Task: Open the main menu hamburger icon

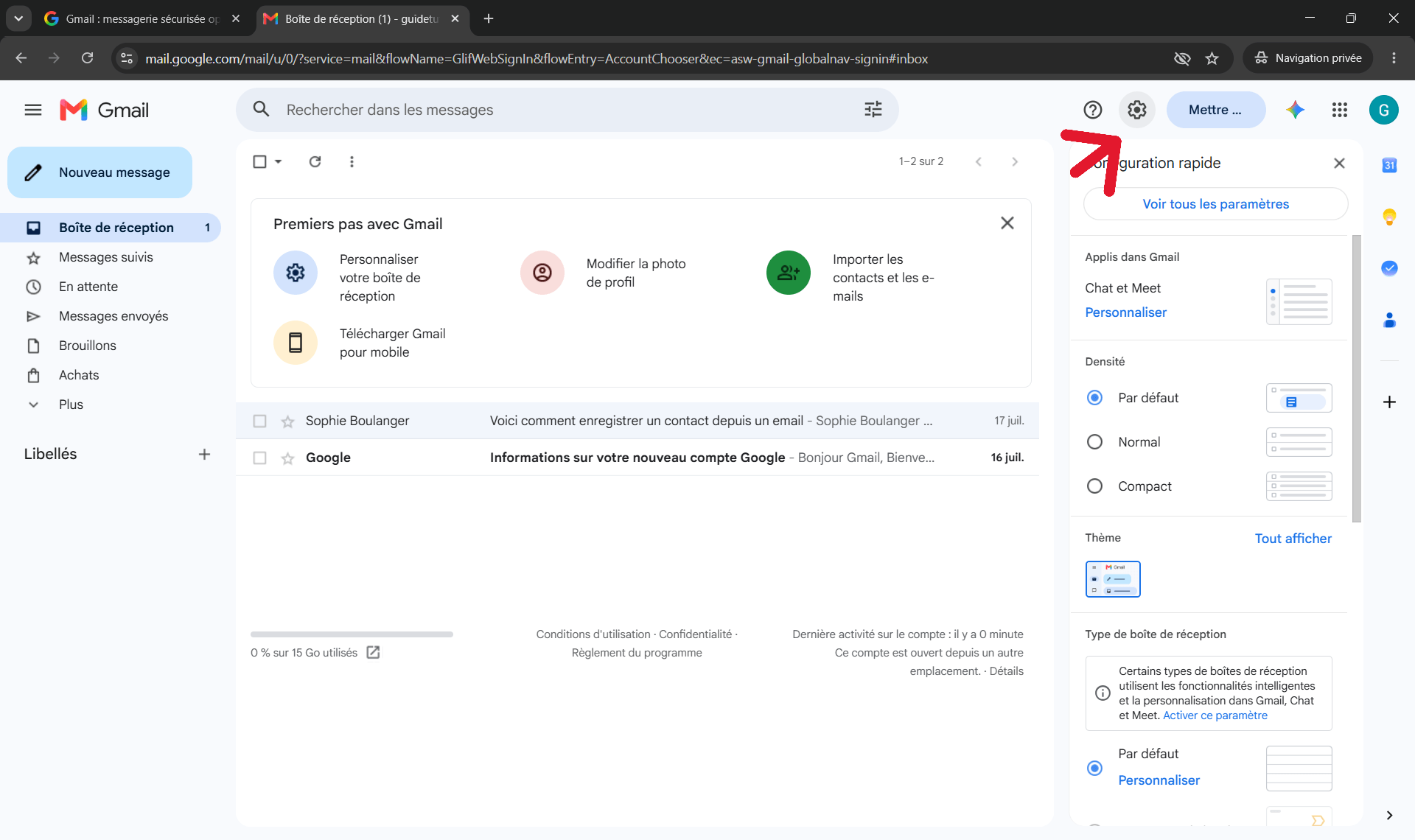Action: point(33,110)
